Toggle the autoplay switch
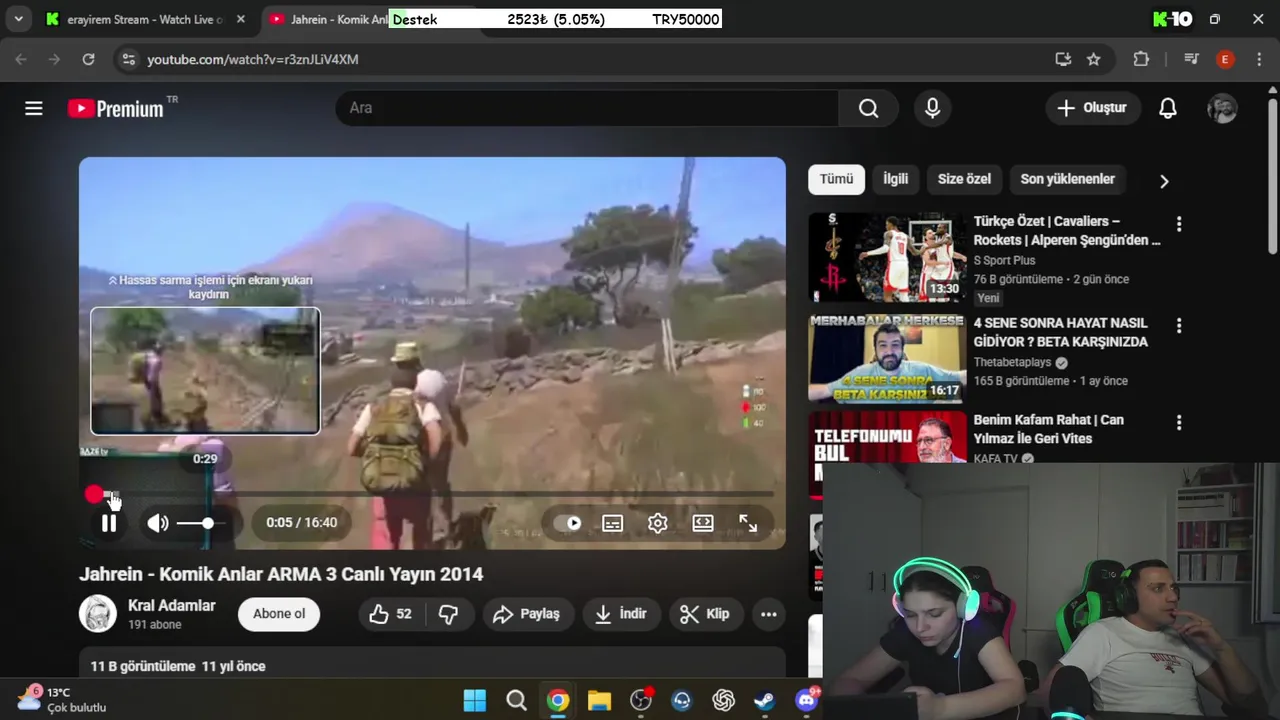 point(568,523)
